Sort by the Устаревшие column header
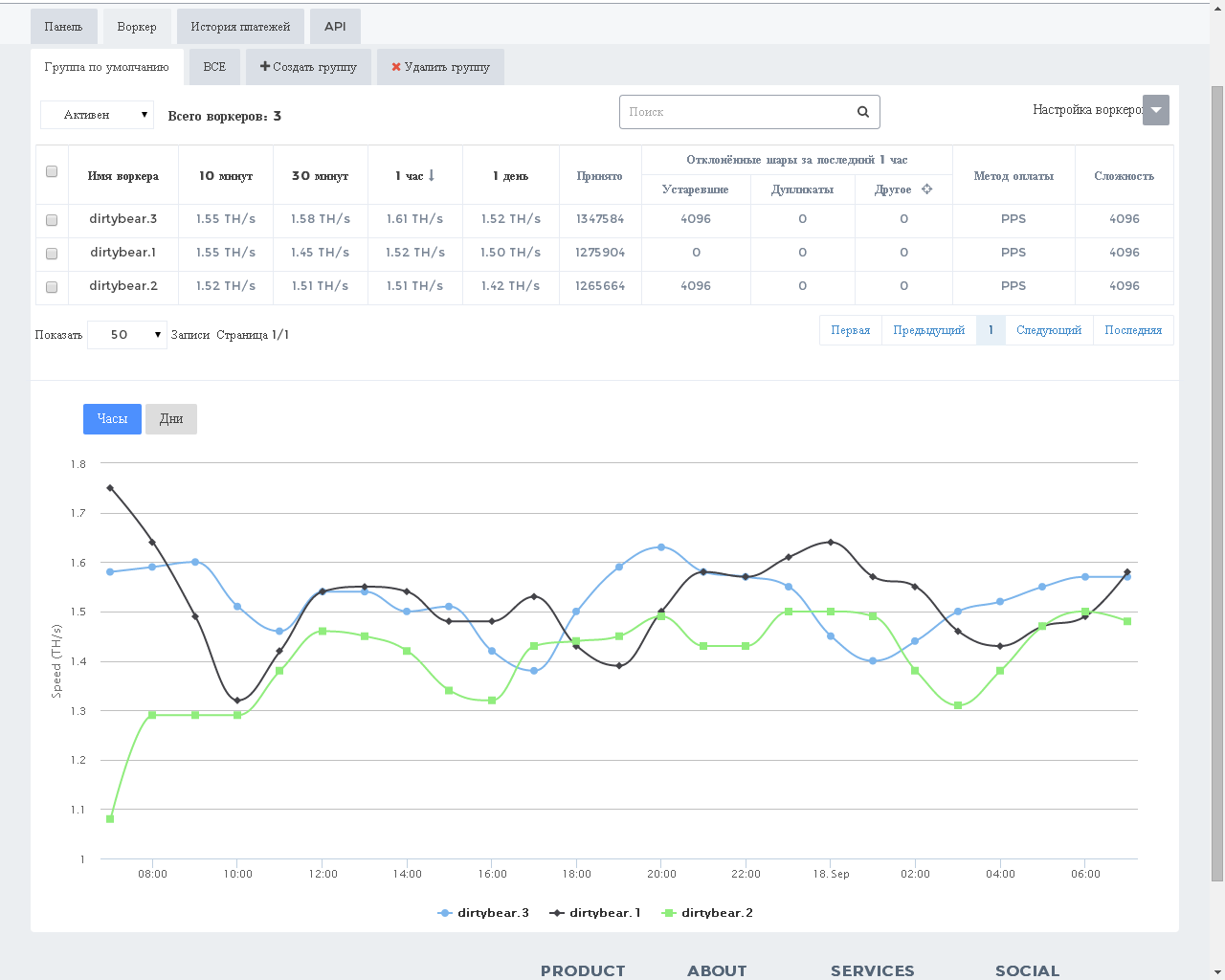This screenshot has width=1225, height=980. pos(696,189)
